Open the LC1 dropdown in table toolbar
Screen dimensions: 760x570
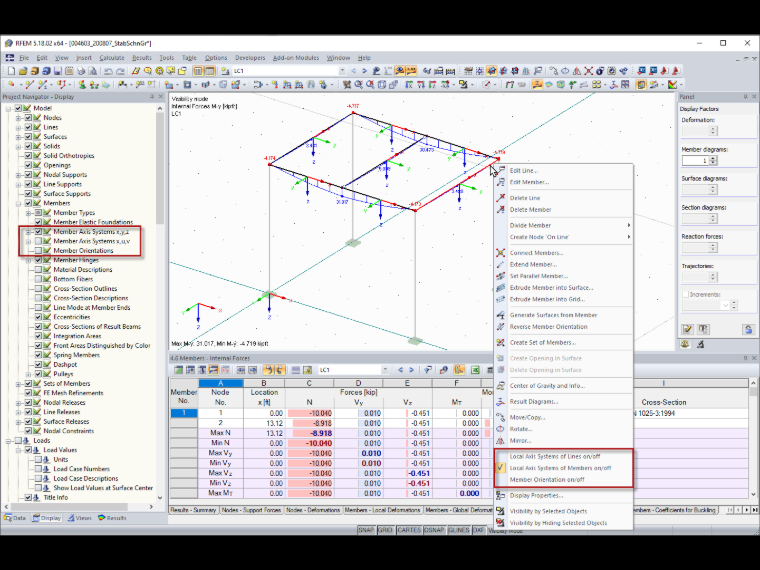click(385, 370)
